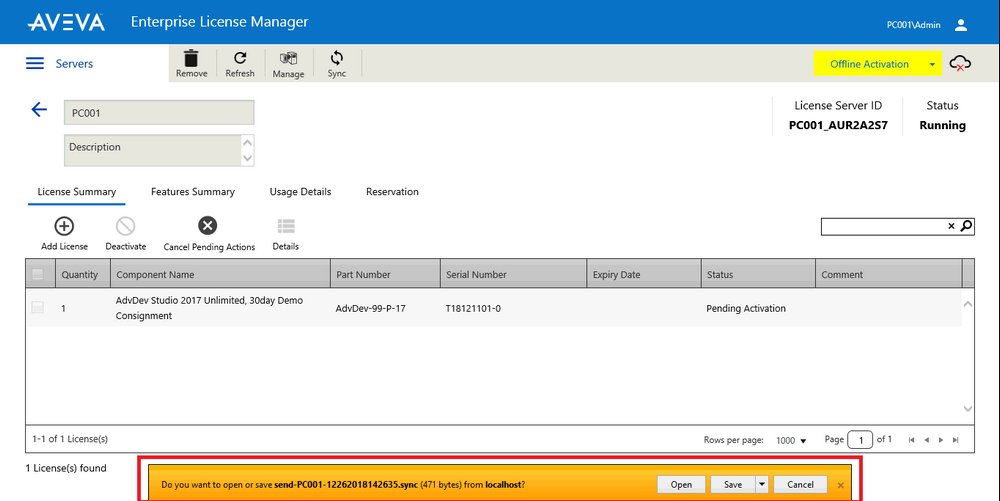
Task: Click the search magnifier icon
Action: (x=966, y=226)
